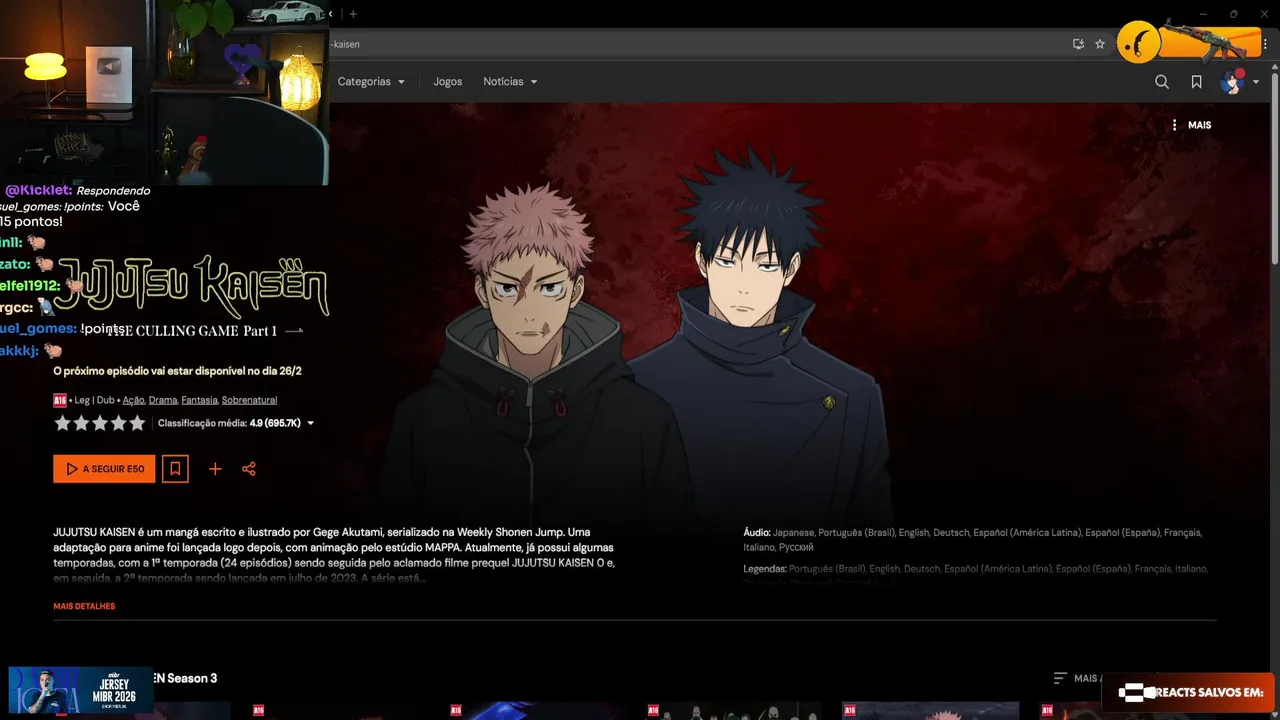The image size is (1280, 720).
Task: Add series to watchlist bookmark button
Action: 175,469
